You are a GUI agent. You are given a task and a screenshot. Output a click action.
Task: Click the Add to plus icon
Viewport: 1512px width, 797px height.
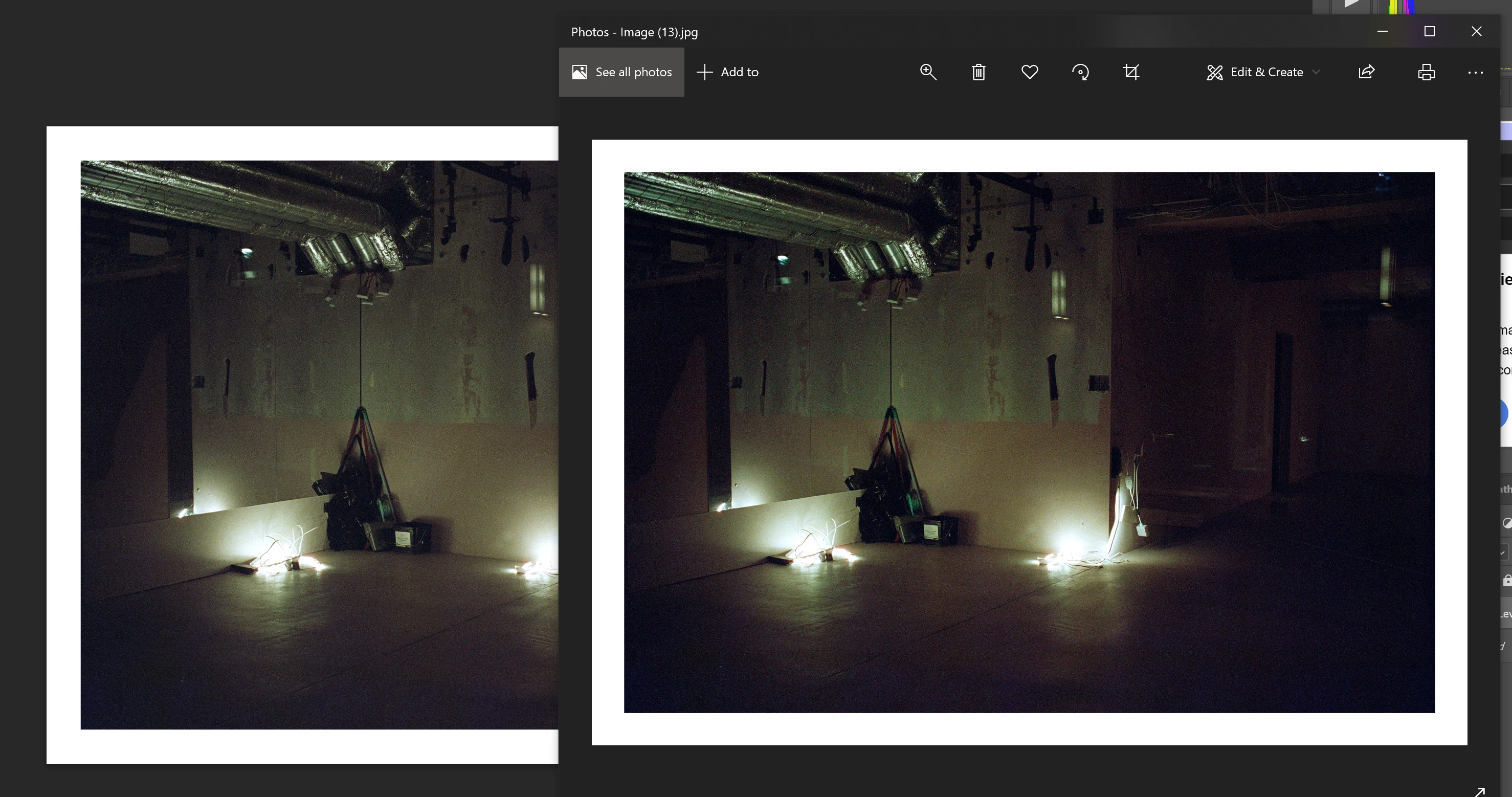(704, 72)
